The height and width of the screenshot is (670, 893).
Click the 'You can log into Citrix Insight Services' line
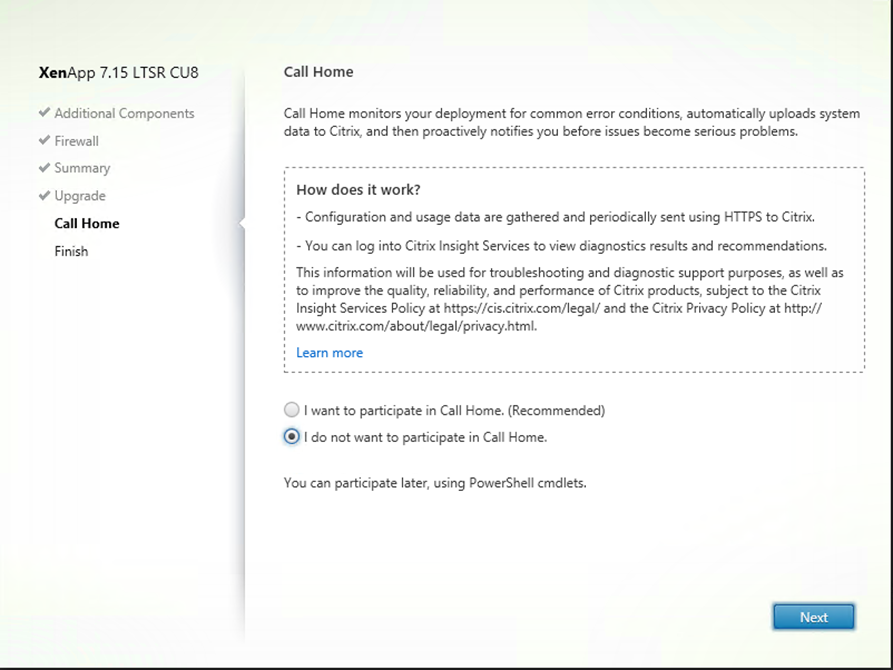click(x=562, y=246)
